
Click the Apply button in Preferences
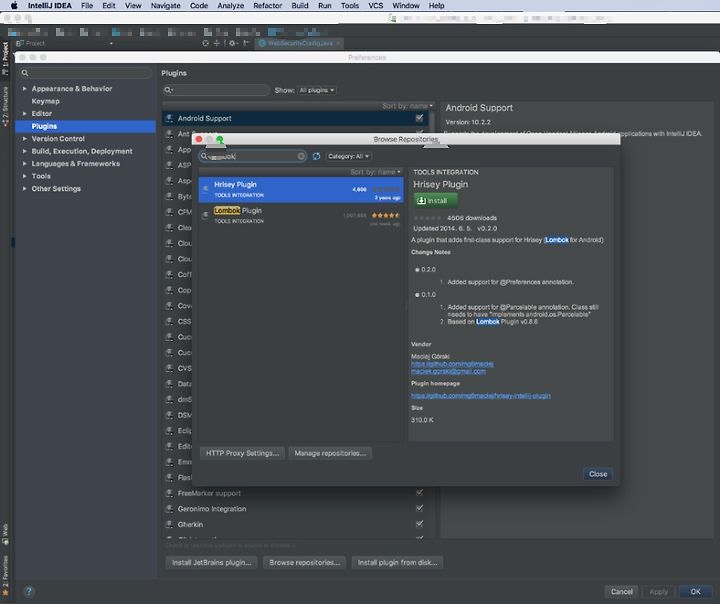coord(658,592)
